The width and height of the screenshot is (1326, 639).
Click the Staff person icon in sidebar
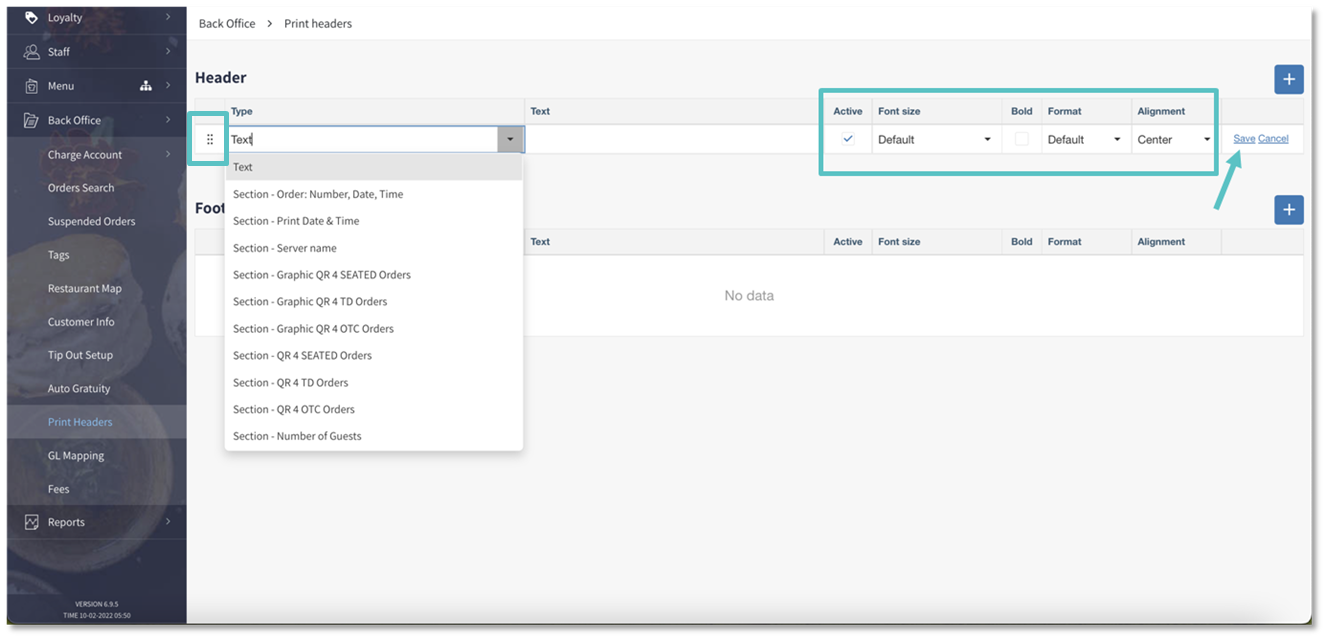(x=31, y=52)
